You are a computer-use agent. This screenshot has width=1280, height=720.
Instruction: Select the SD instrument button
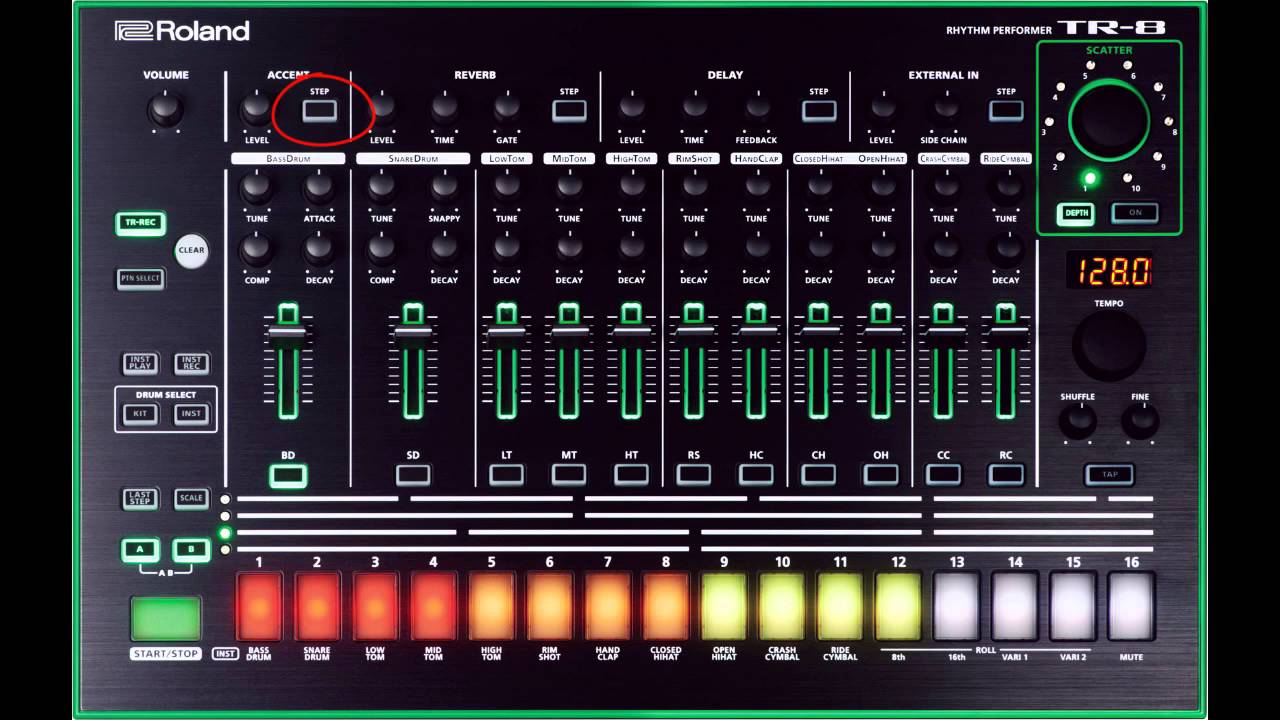413,476
